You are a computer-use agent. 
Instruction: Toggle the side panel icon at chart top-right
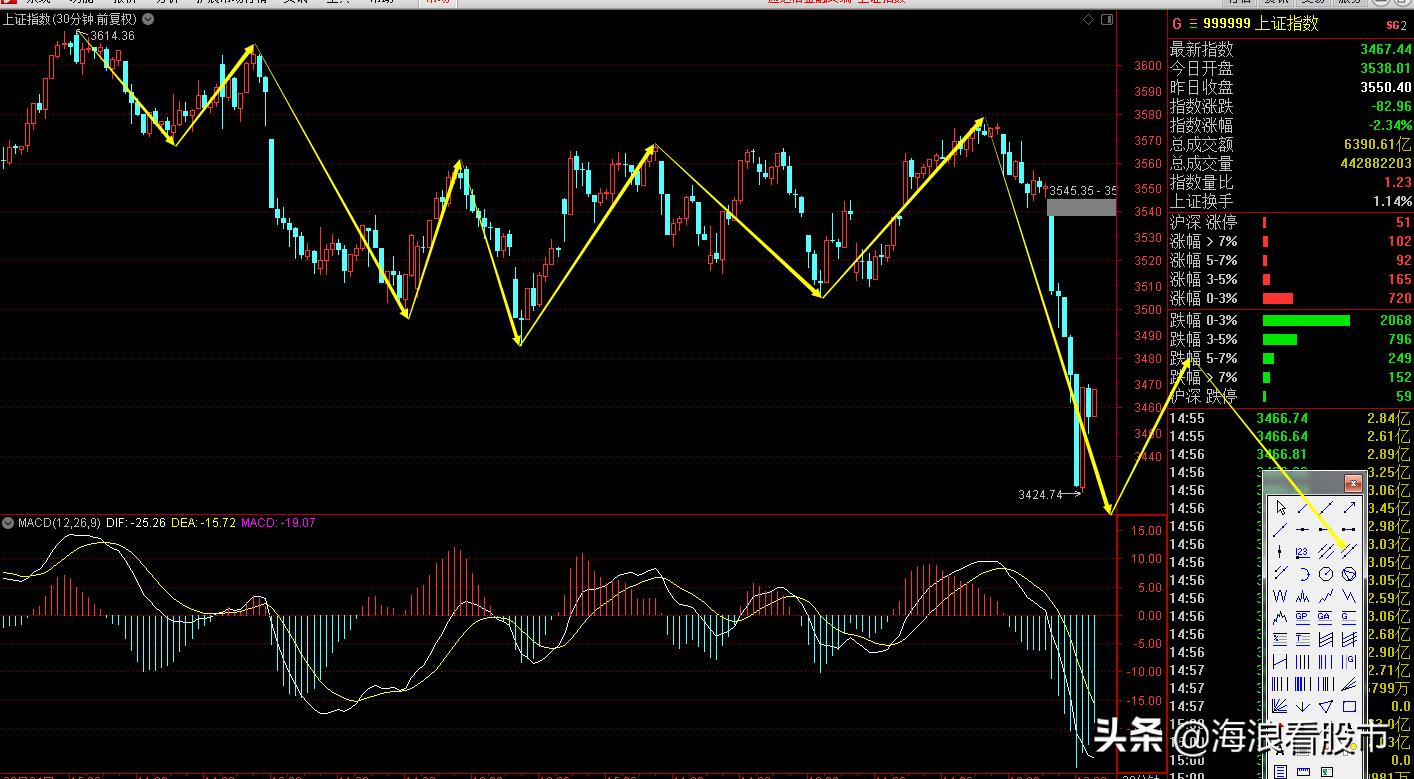click(1105, 19)
